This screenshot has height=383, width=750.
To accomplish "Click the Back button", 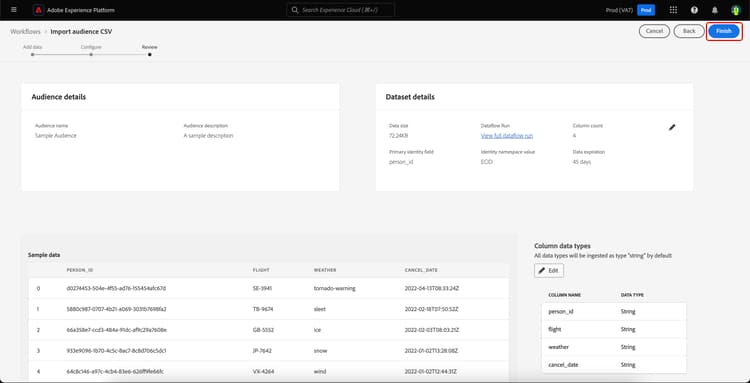I will [689, 31].
